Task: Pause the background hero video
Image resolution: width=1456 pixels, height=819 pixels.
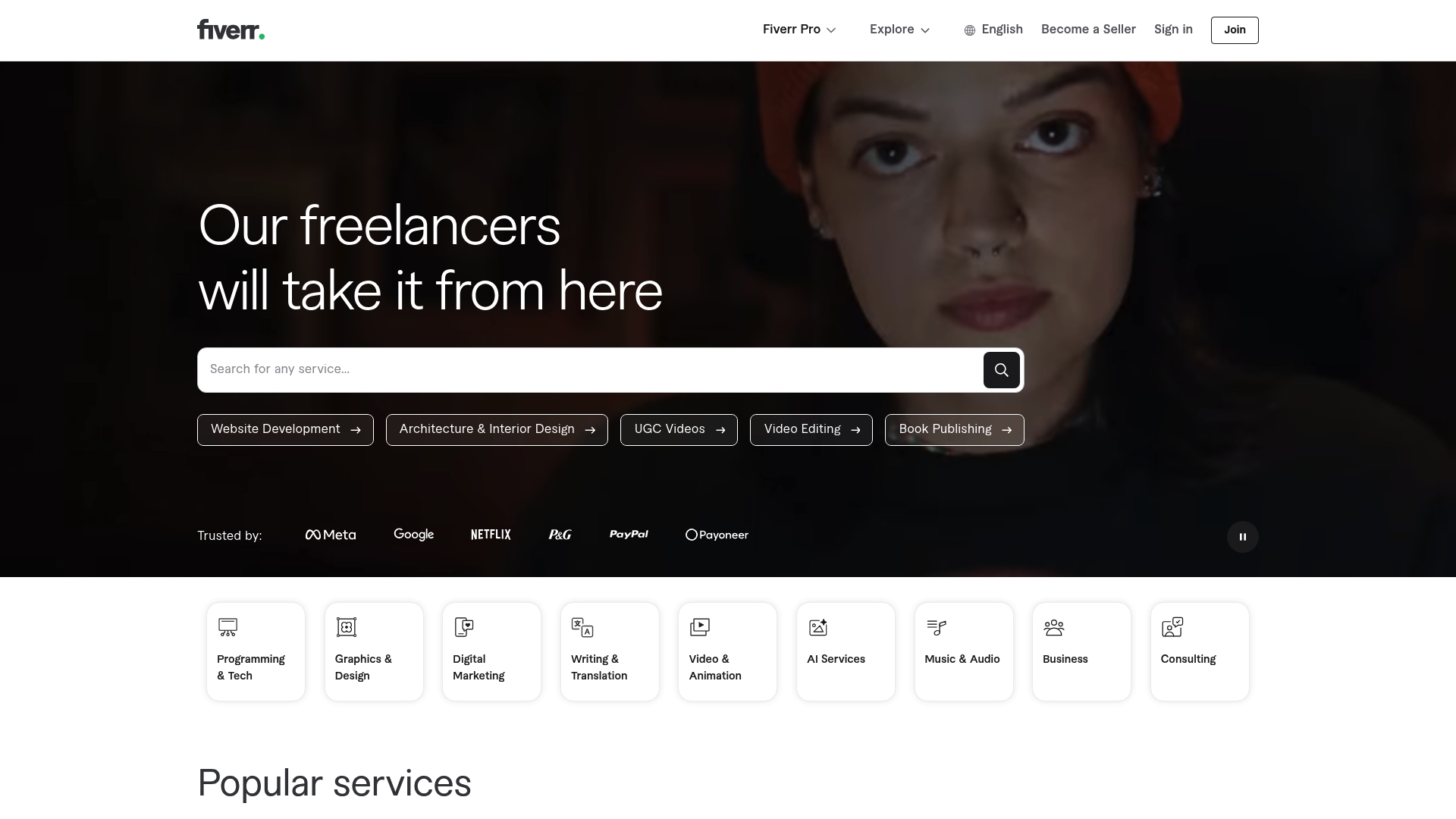Action: 1242,536
